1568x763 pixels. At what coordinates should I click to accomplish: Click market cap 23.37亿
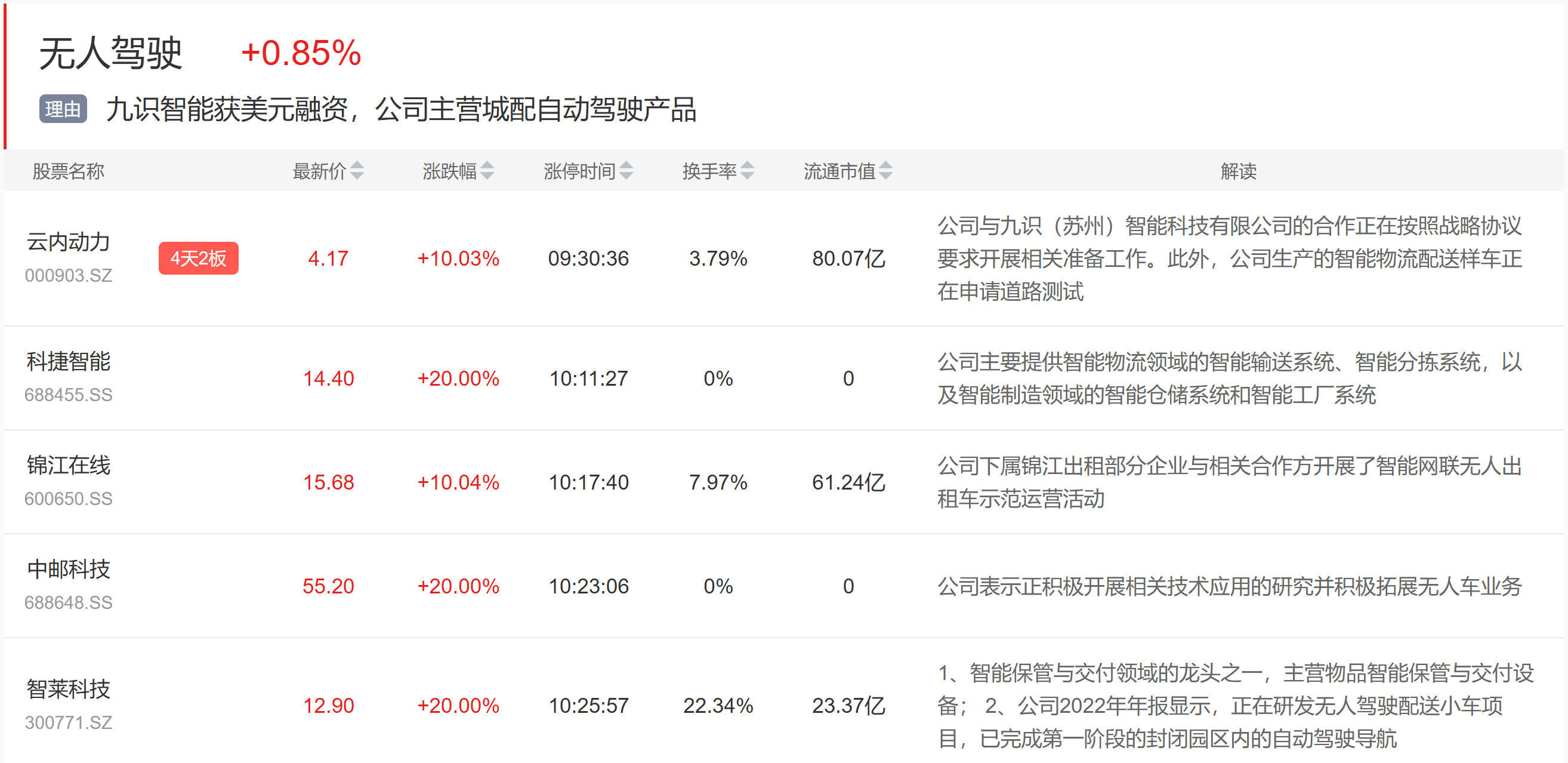pyautogui.click(x=848, y=706)
